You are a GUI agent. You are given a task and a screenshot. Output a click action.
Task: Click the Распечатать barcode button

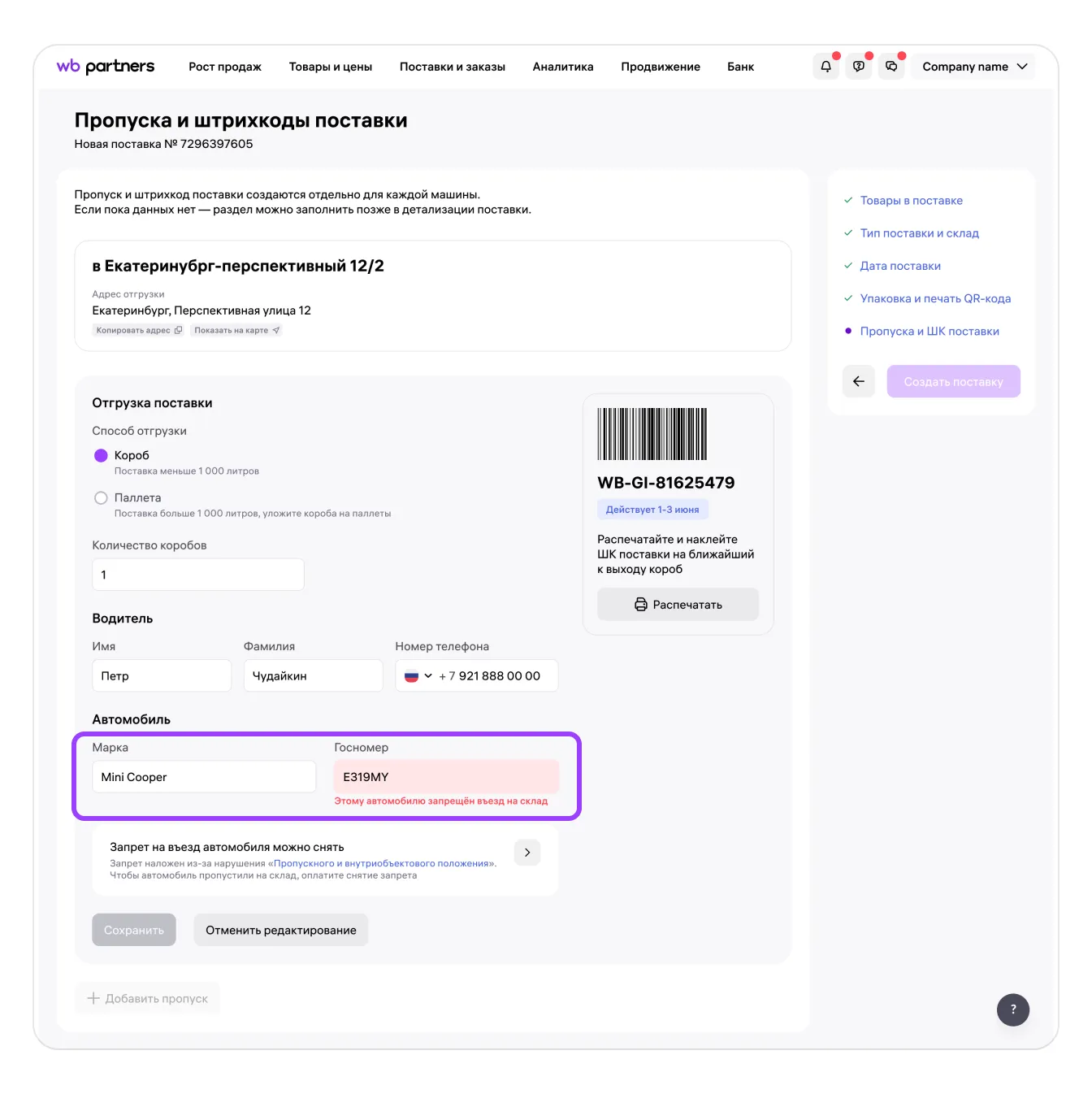pos(678,605)
